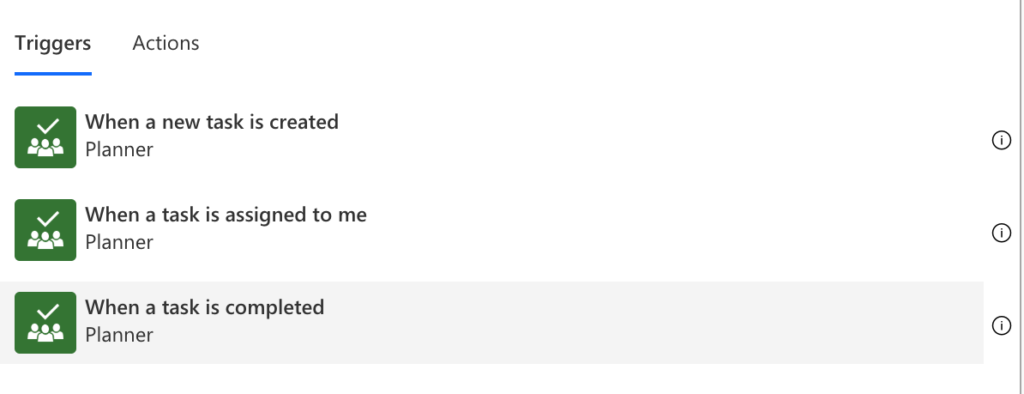Click the blue underline beneath the Triggers tab

pos(53,74)
